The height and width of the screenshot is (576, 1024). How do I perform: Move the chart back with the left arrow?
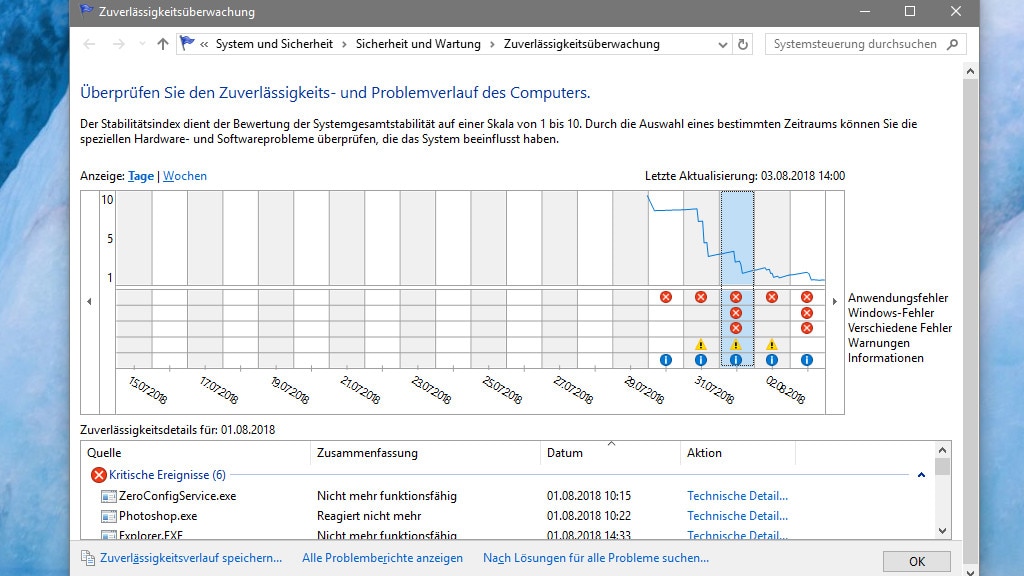tap(89, 302)
